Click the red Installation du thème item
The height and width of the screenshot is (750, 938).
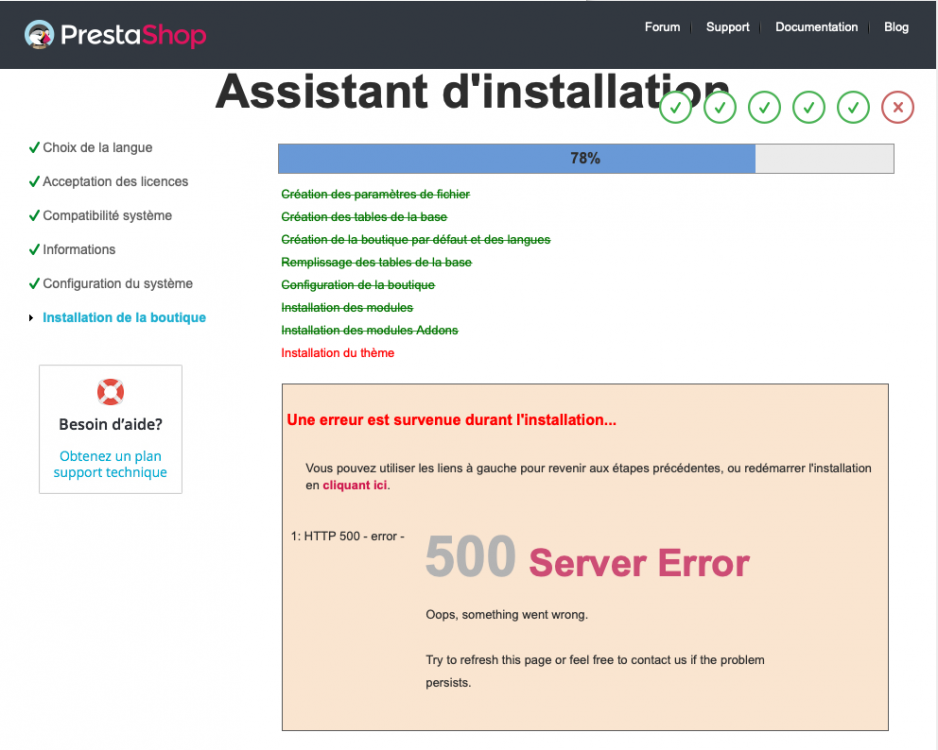(337, 353)
